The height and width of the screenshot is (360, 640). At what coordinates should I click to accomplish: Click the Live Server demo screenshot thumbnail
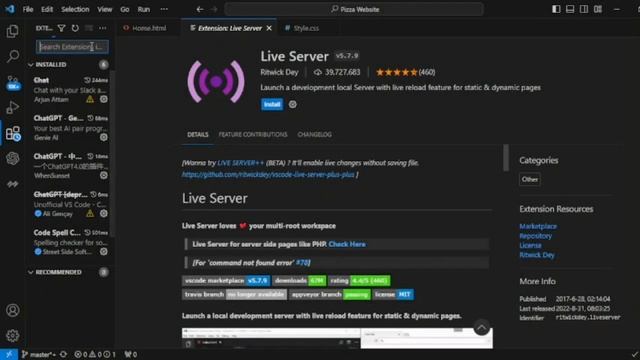tap(337, 338)
